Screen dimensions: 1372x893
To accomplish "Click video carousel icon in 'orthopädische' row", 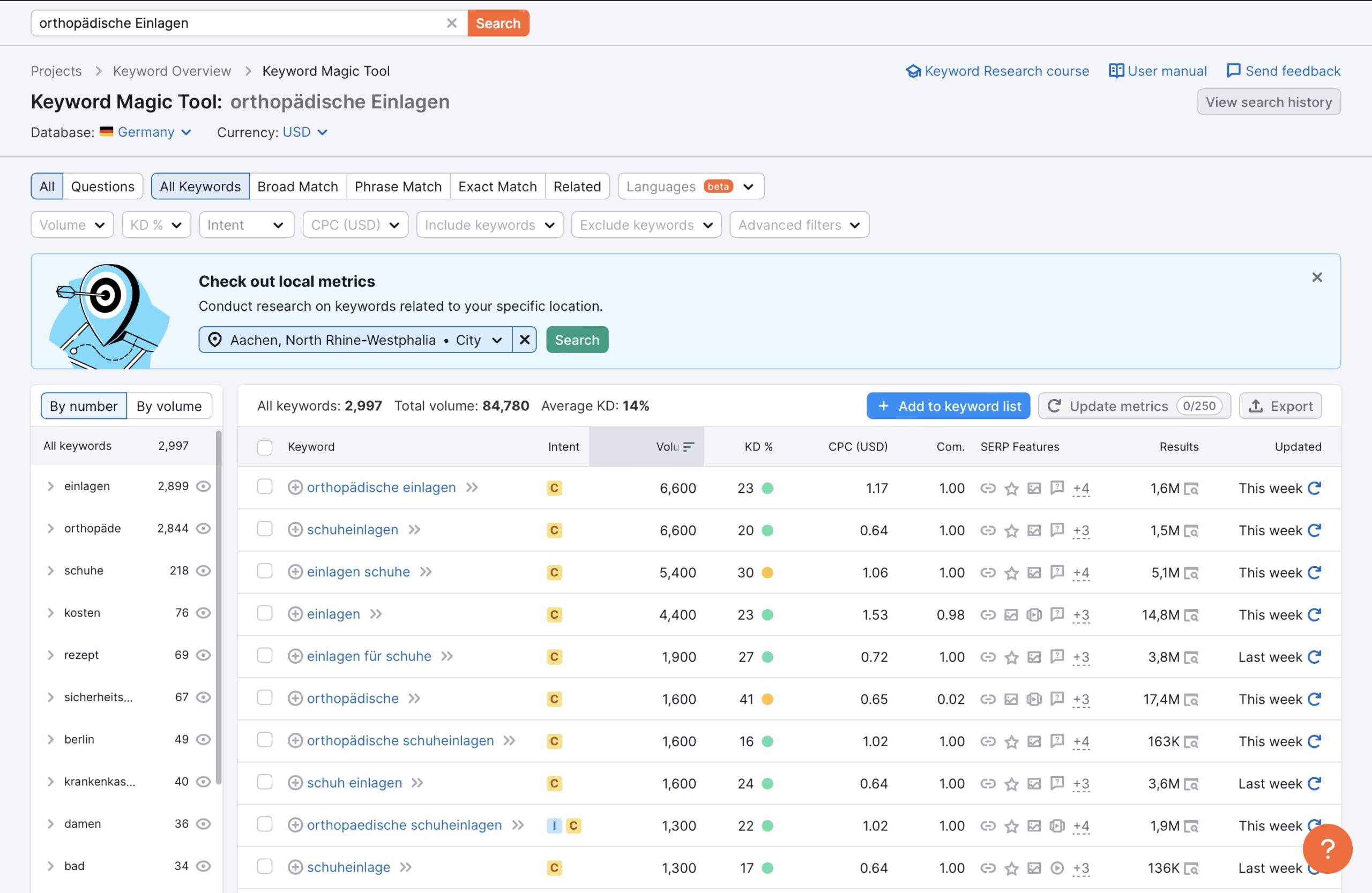I will click(1034, 699).
